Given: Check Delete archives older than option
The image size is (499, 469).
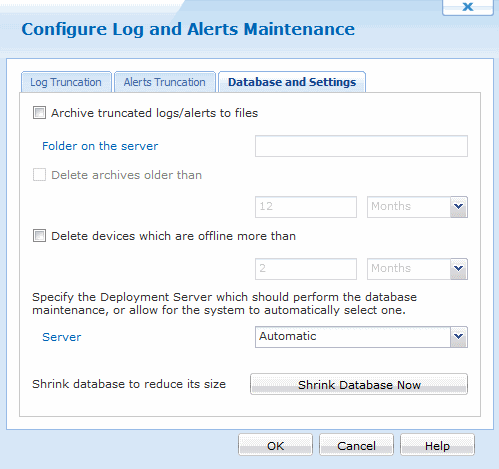Looking at the screenshot, I should tap(39, 175).
